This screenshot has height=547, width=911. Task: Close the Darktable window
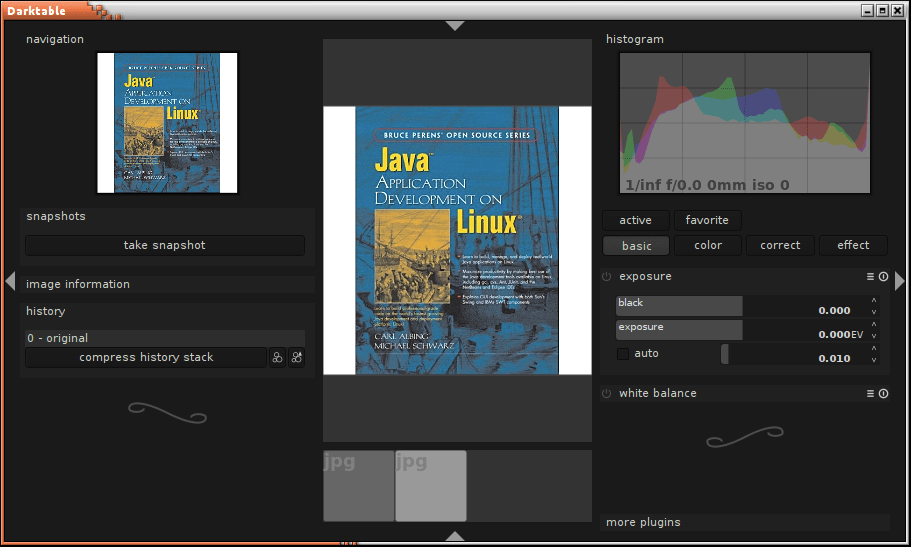pos(898,10)
